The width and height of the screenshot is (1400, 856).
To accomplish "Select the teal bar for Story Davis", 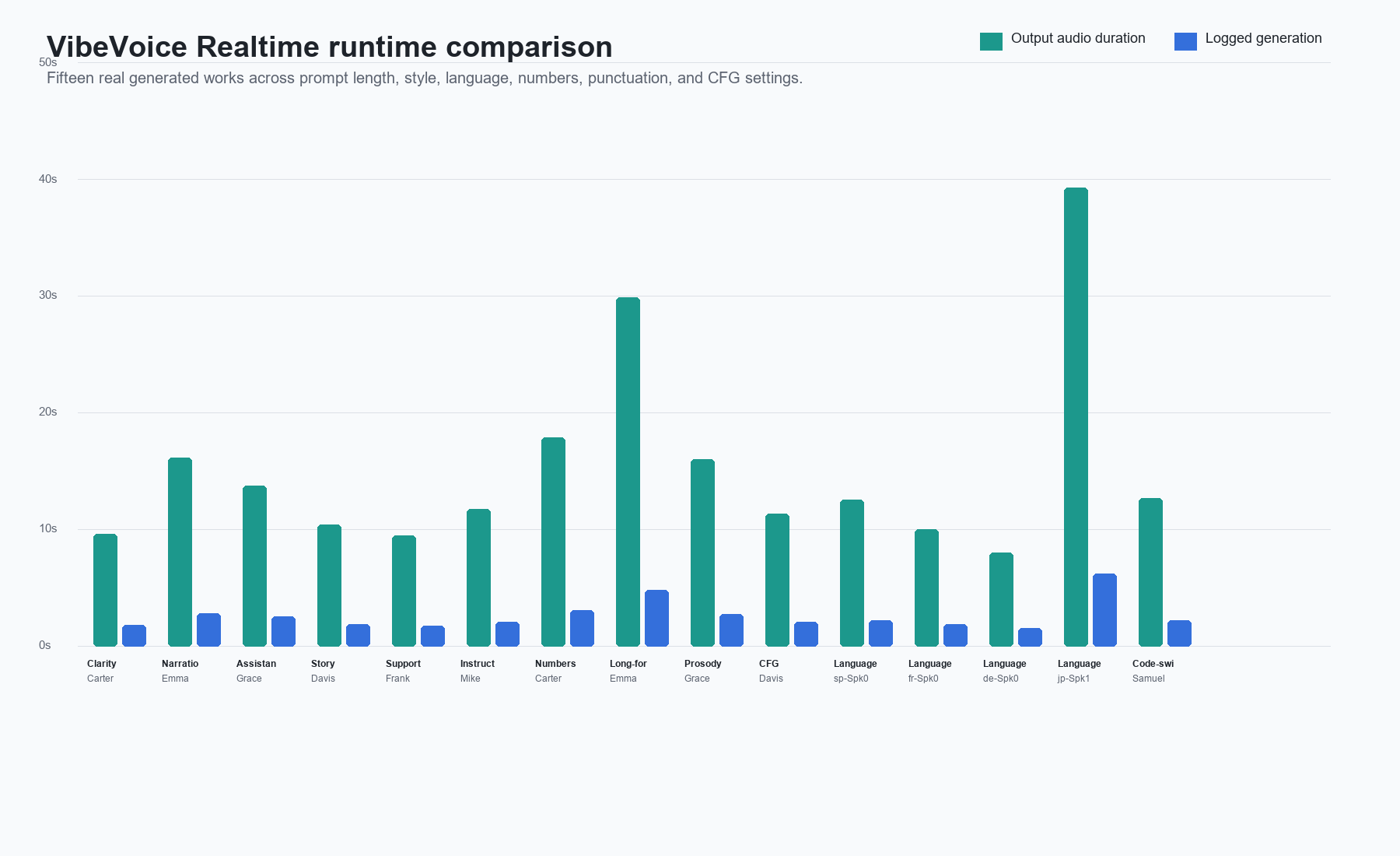I will 329,585.
